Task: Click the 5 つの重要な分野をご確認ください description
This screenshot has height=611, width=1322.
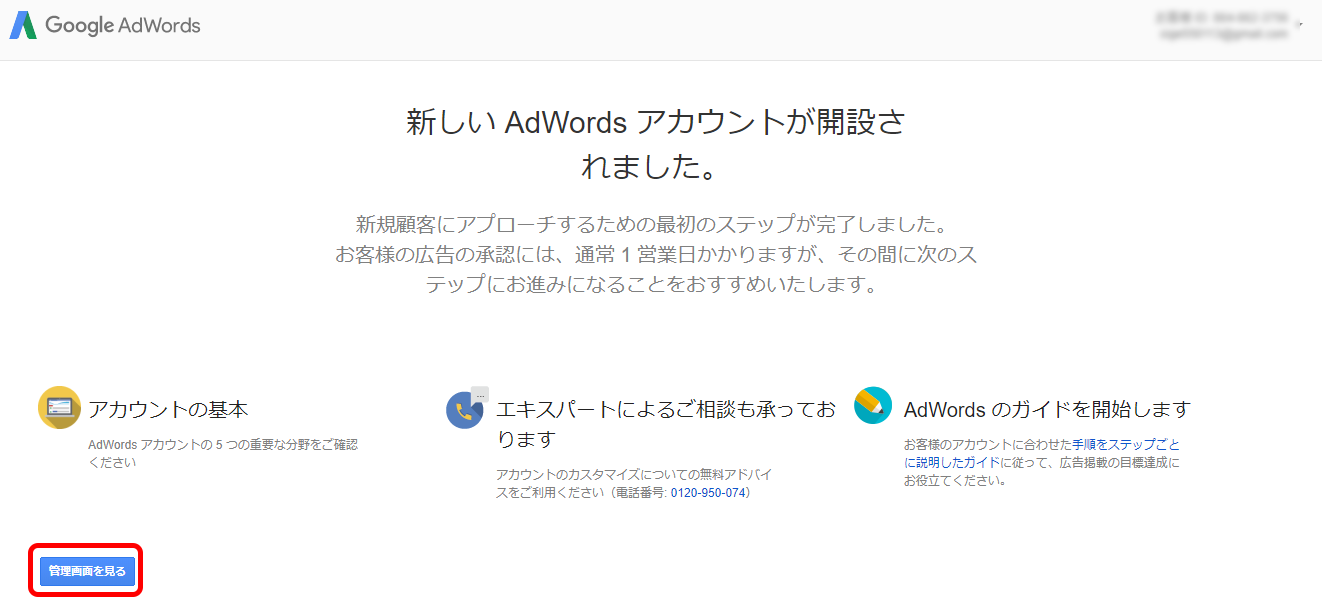Action: 223,453
